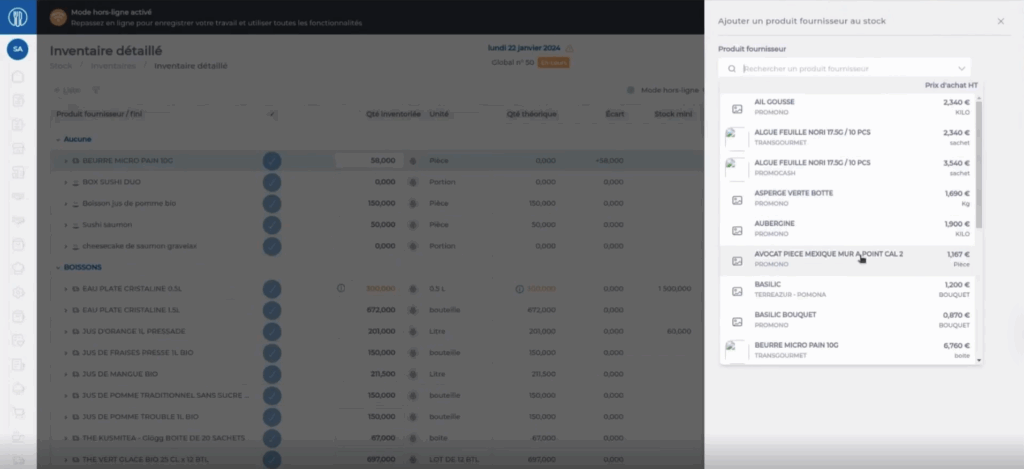Go to the Stock breadcrumb link
1024x469 pixels.
(60, 66)
